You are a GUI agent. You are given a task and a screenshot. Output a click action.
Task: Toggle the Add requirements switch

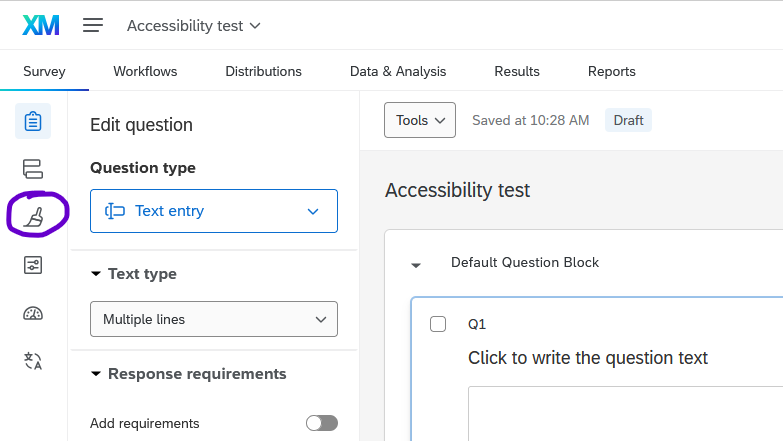322,423
